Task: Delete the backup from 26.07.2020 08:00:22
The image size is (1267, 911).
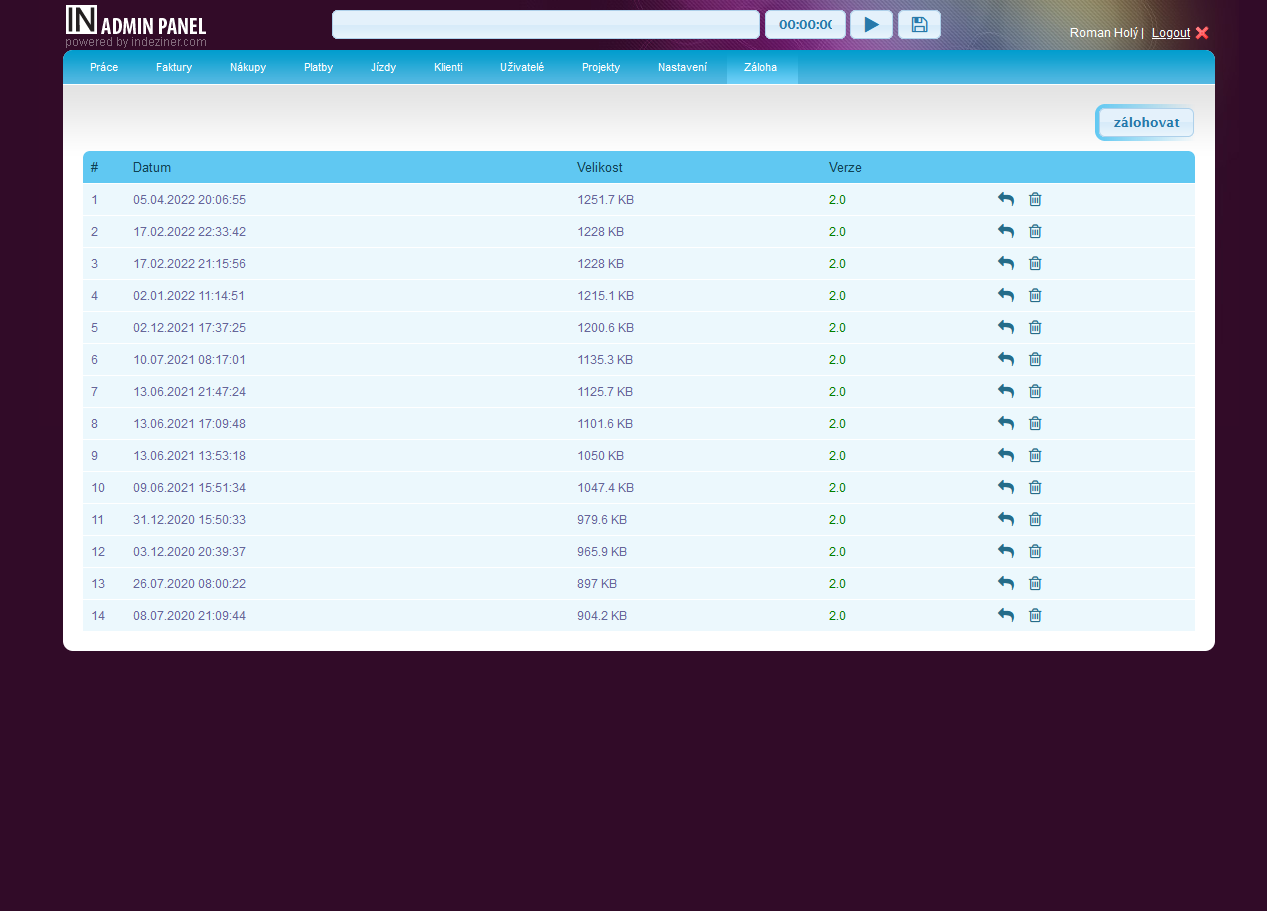Action: pos(1035,583)
